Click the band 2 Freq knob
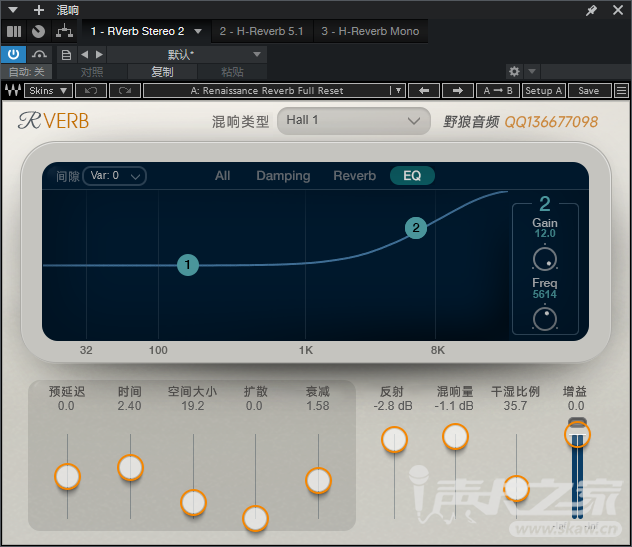 coord(545,319)
